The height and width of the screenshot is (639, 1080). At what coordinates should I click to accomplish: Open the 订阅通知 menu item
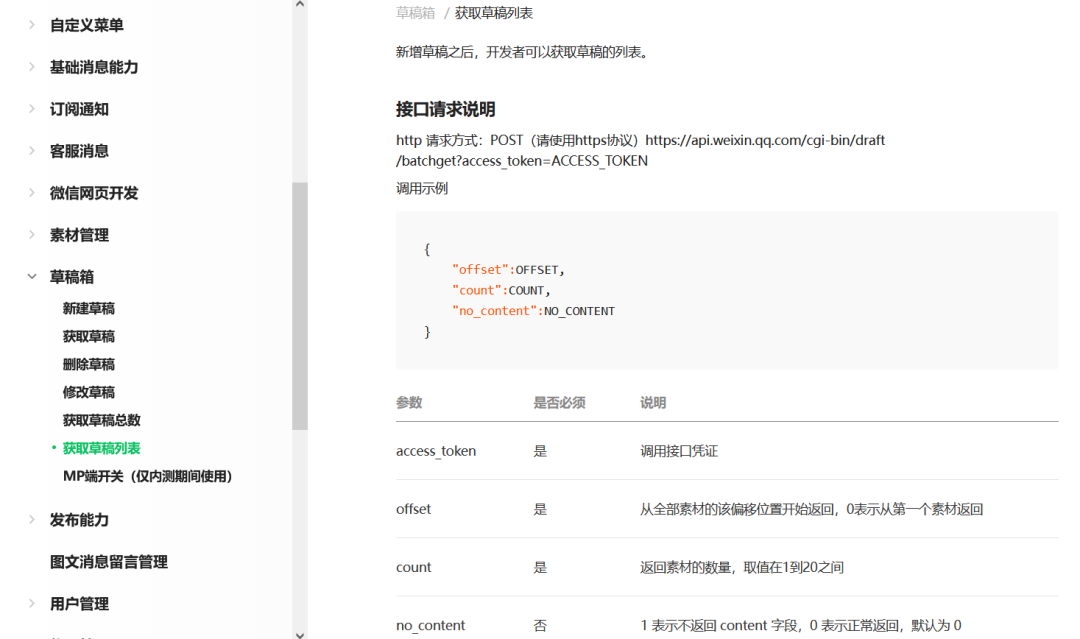click(x=79, y=109)
